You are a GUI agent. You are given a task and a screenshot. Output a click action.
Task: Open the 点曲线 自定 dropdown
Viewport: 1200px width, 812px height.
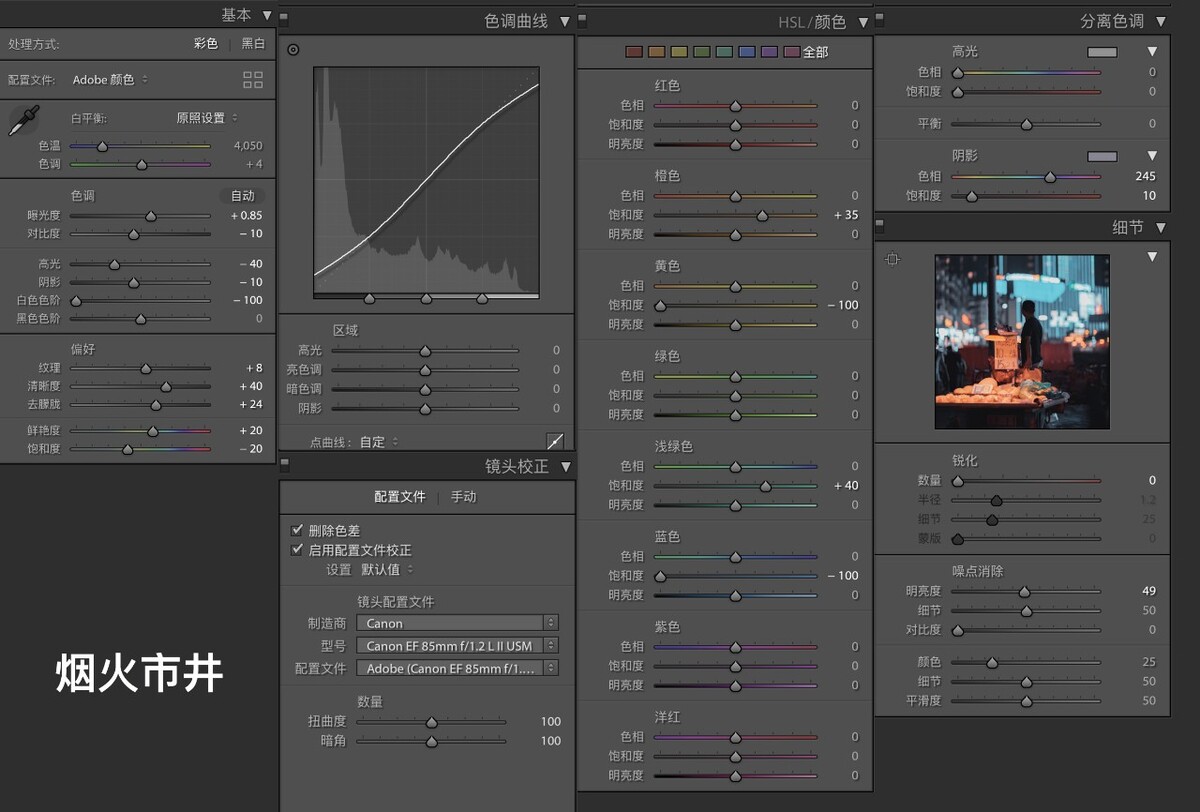379,441
